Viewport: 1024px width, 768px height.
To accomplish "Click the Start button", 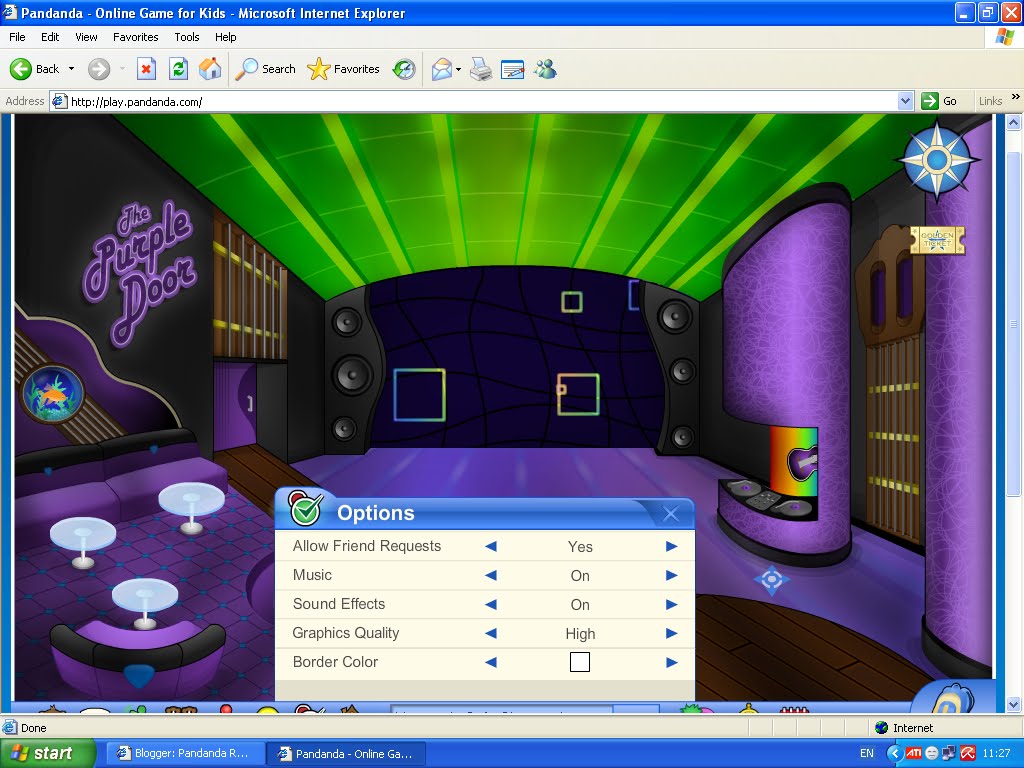I will click(x=48, y=753).
